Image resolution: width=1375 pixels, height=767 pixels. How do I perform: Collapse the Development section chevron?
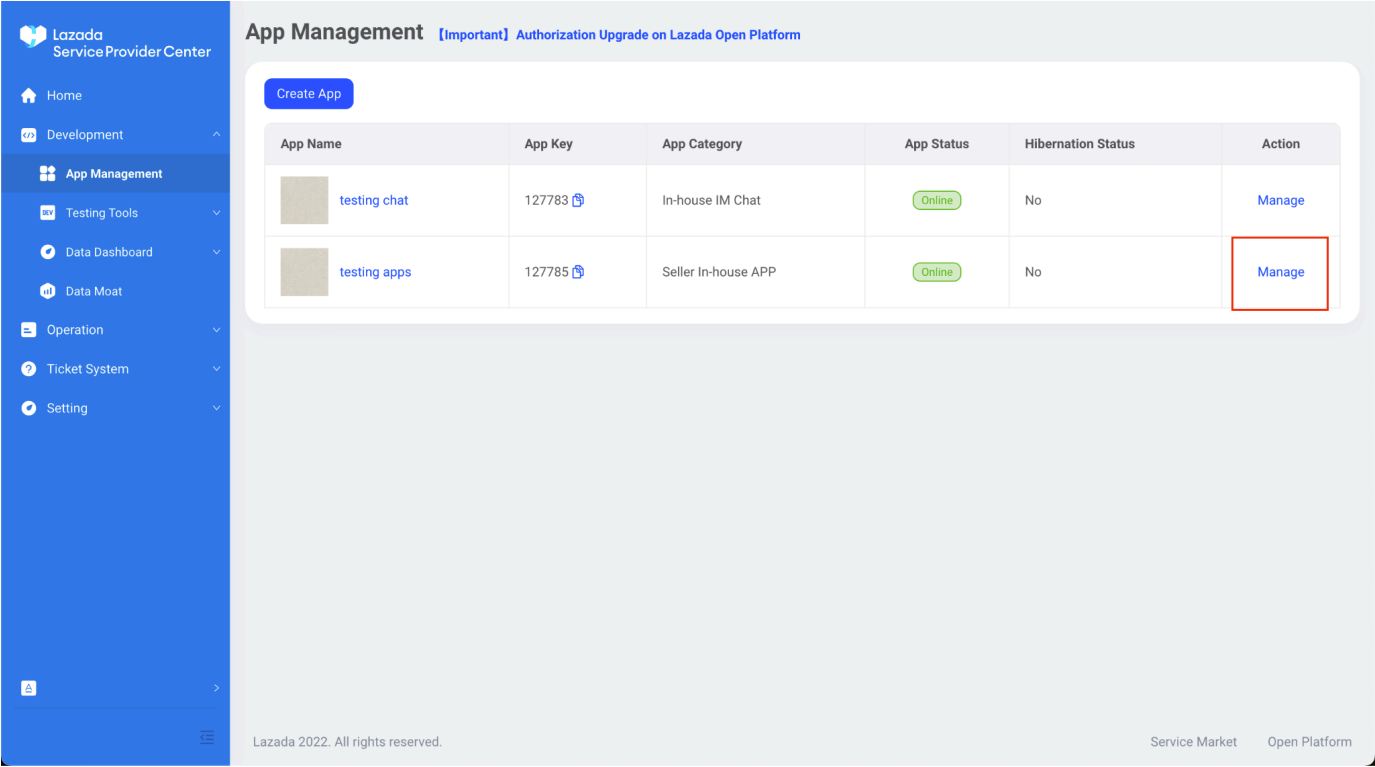click(216, 135)
